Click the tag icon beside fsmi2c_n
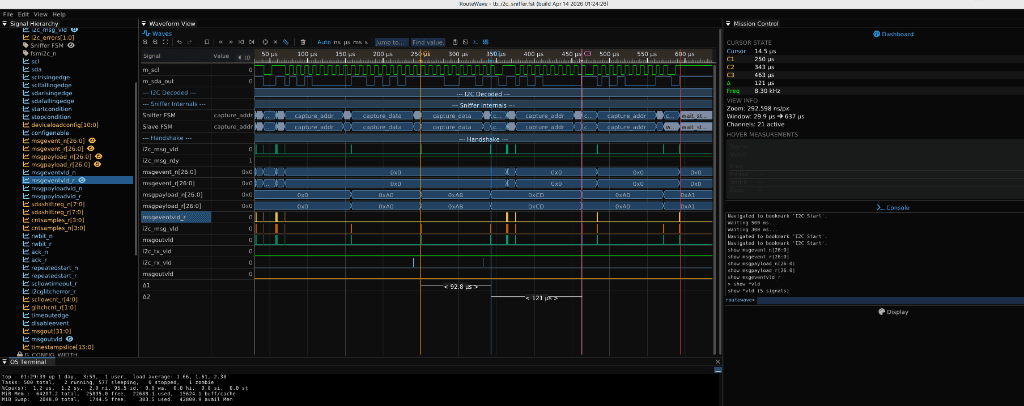Image resolution: width=1024 pixels, height=406 pixels. [26, 54]
